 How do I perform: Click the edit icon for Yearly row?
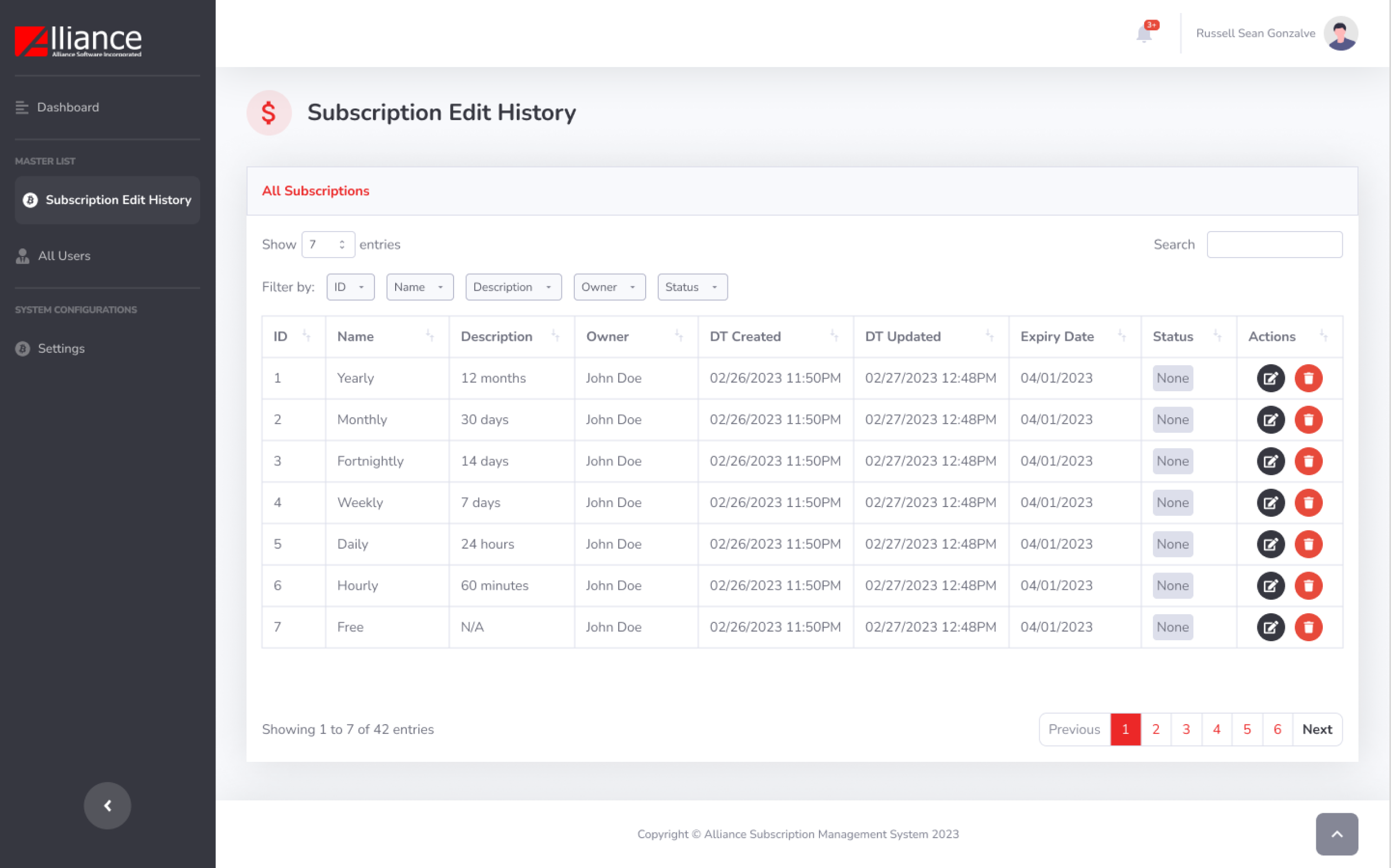coord(1270,378)
